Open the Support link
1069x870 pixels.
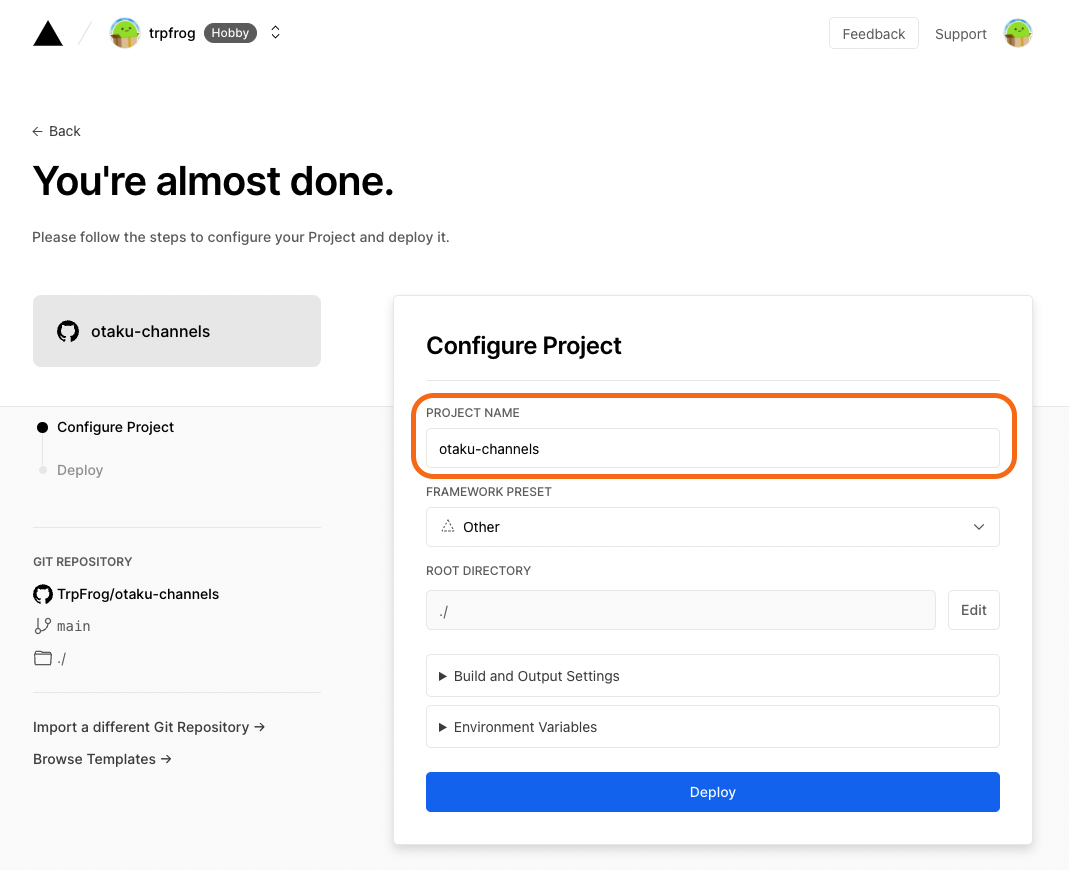tap(960, 33)
